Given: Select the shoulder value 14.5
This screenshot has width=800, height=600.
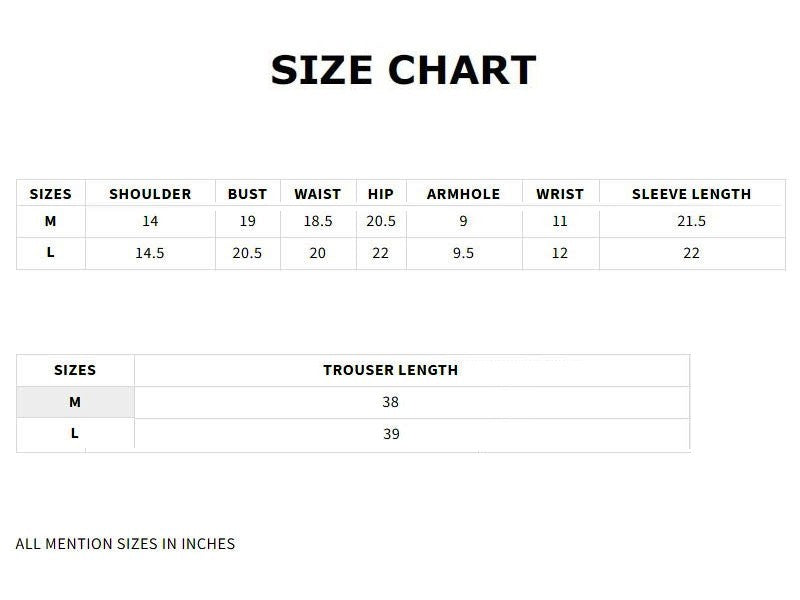Looking at the screenshot, I should point(149,253).
